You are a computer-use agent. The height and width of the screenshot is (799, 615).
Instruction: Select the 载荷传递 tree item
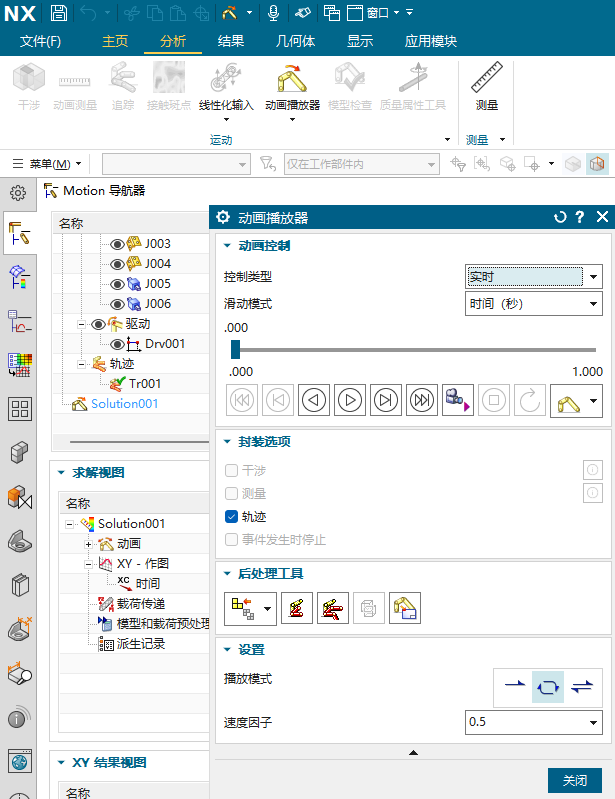coord(141,604)
